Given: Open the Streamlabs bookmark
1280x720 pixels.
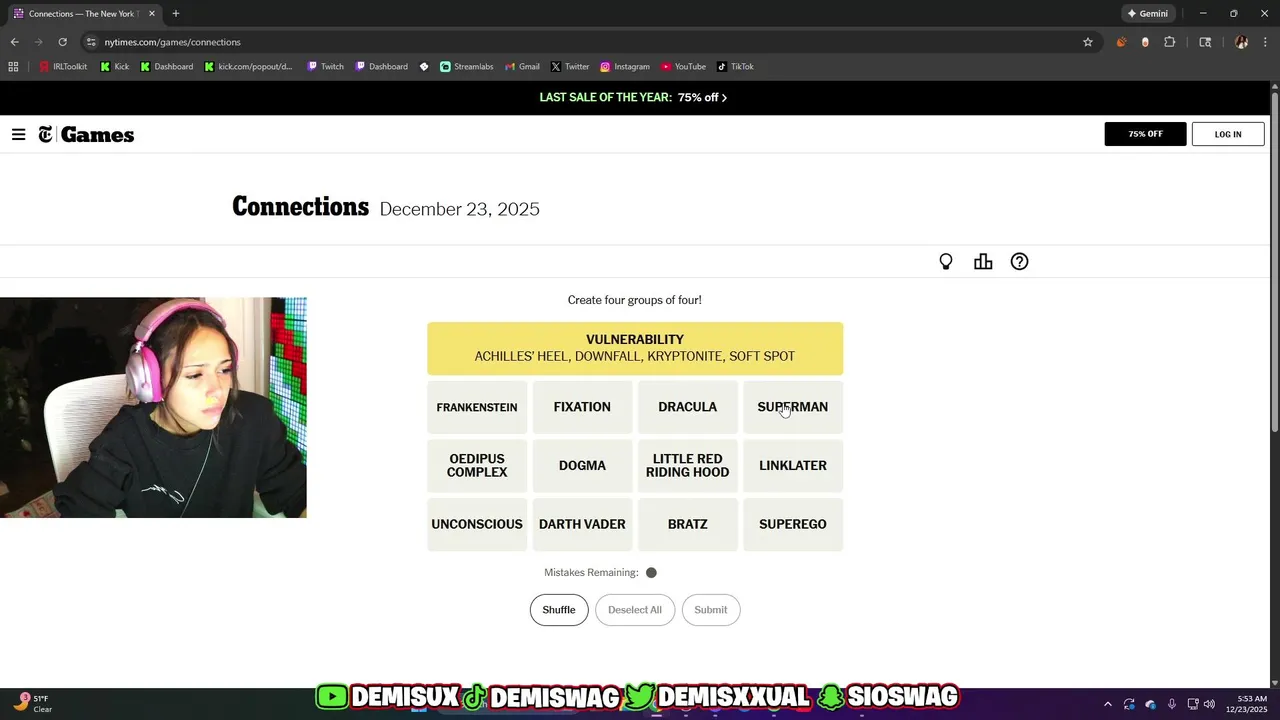Looking at the screenshot, I should coord(467,67).
